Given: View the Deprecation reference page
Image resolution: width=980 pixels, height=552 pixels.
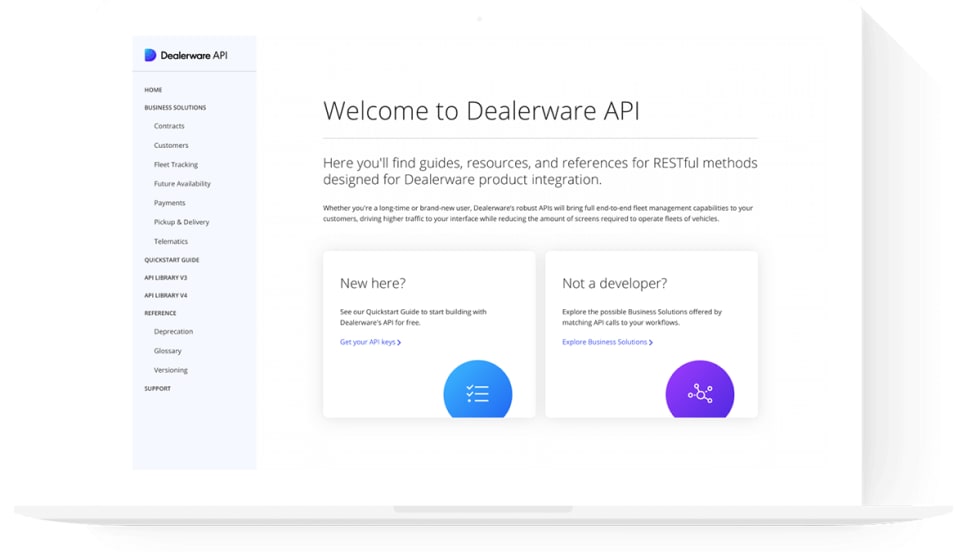Looking at the screenshot, I should tap(173, 331).
